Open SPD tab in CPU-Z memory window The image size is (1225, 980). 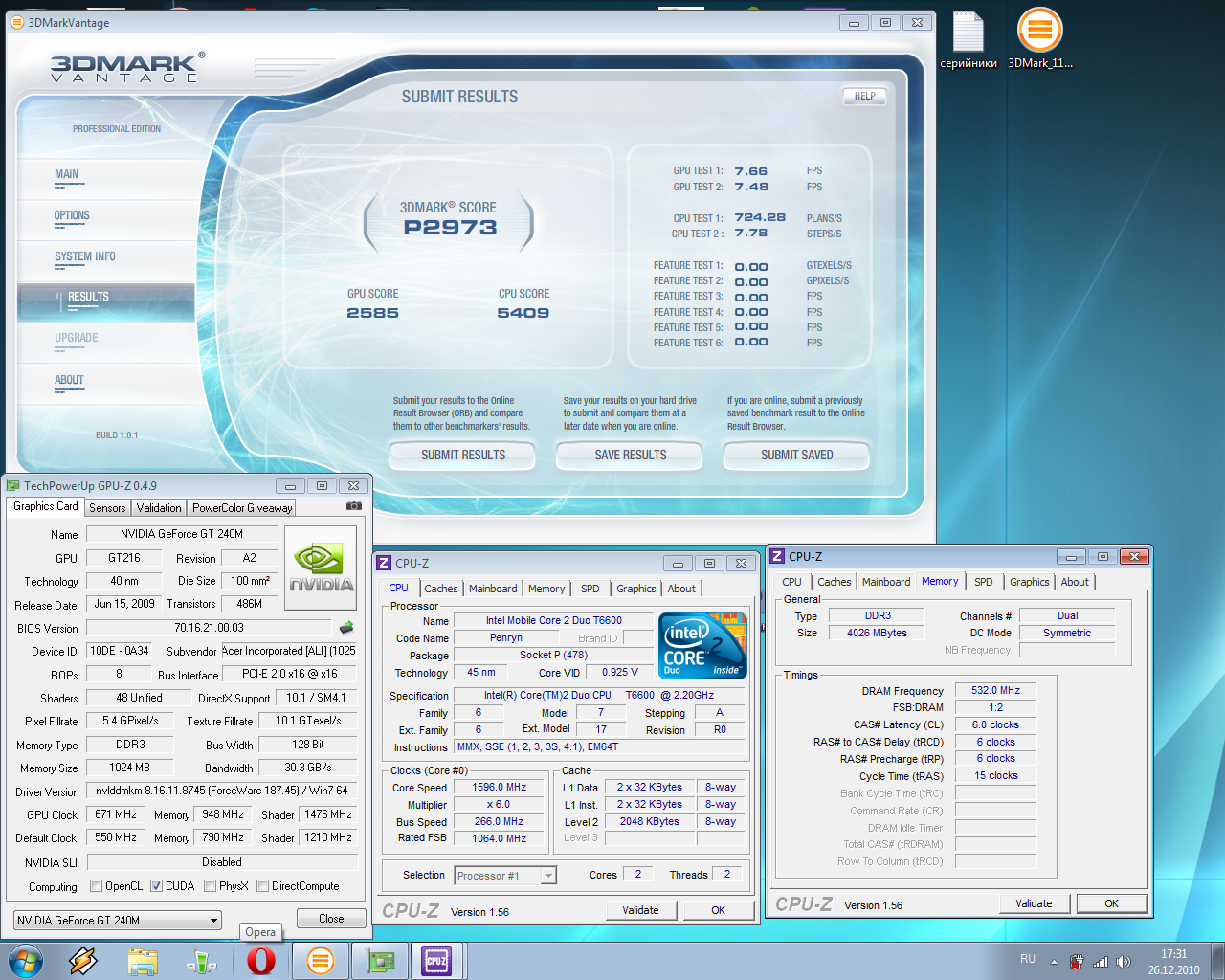pos(984,582)
